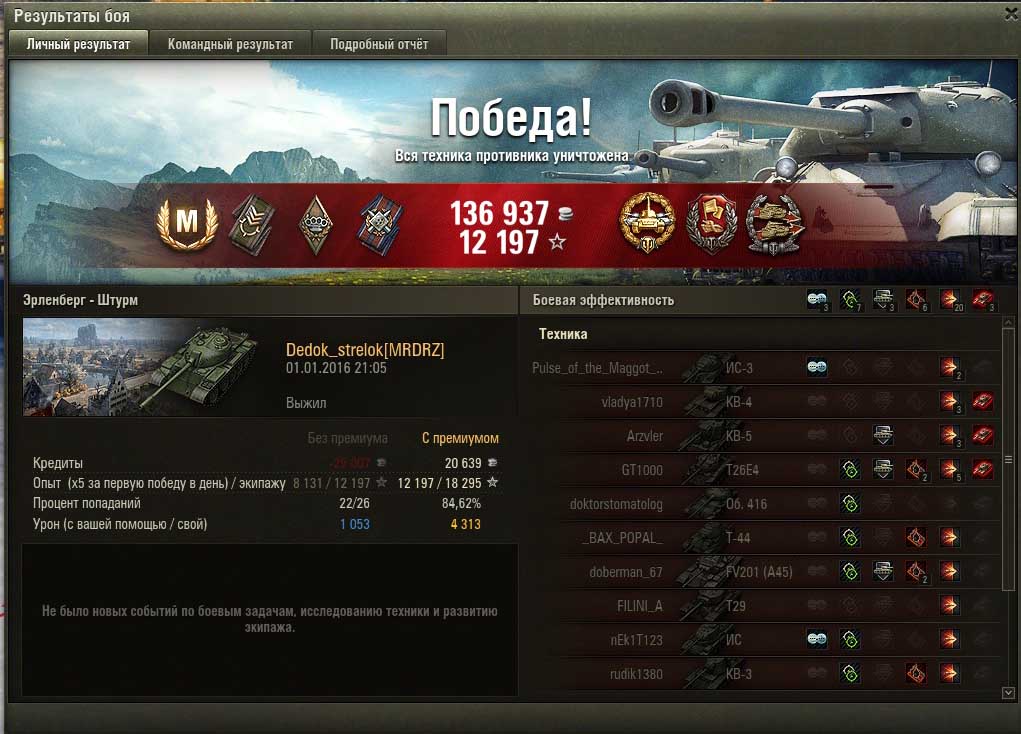Click the destroyed vehicles icon in effectiveness header
The width and height of the screenshot is (1021, 734).
(x=983, y=300)
